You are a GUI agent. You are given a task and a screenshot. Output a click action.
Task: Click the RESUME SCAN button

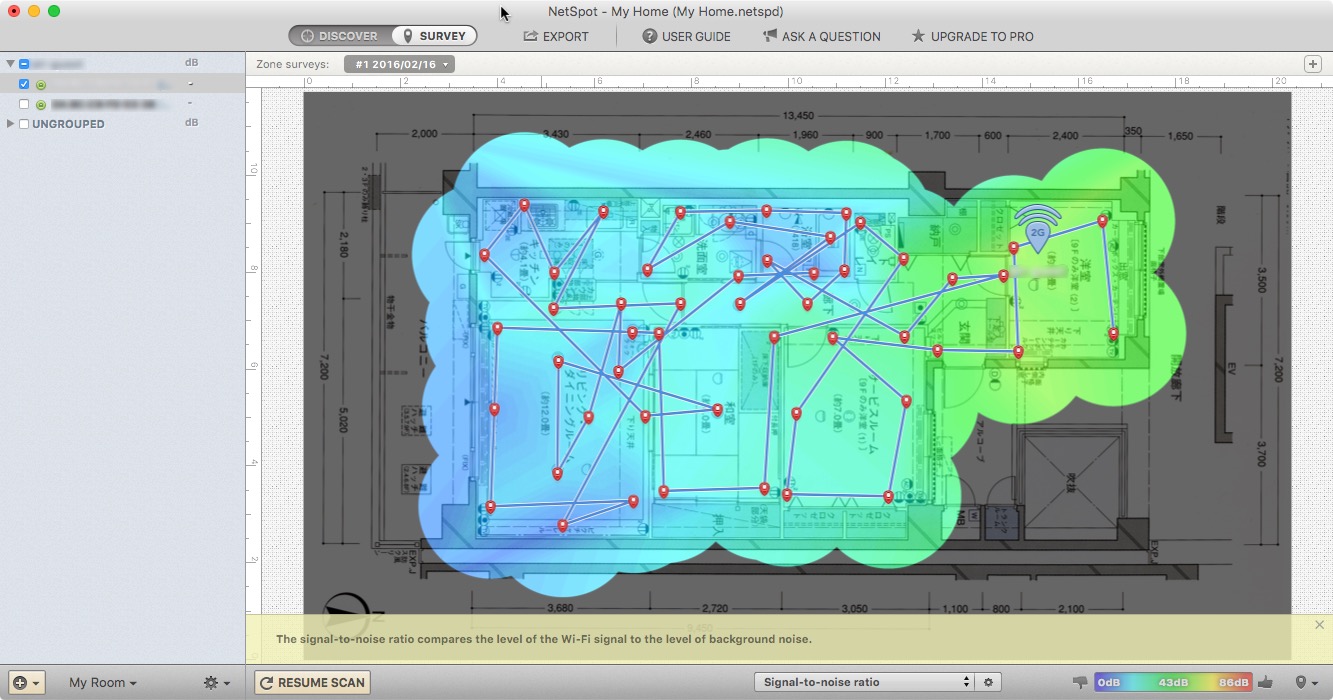(312, 683)
